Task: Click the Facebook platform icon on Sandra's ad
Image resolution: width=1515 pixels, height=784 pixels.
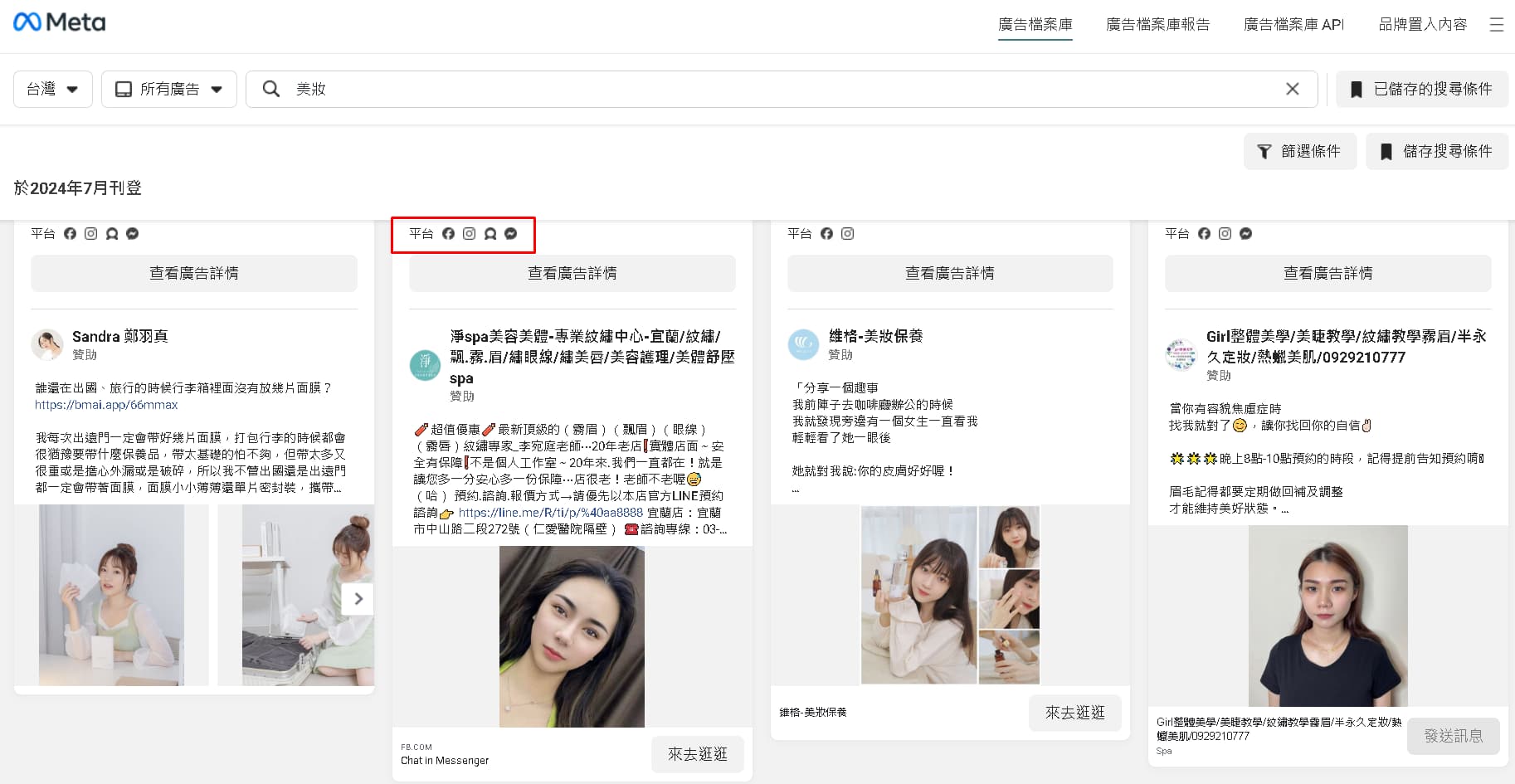Action: point(71,234)
